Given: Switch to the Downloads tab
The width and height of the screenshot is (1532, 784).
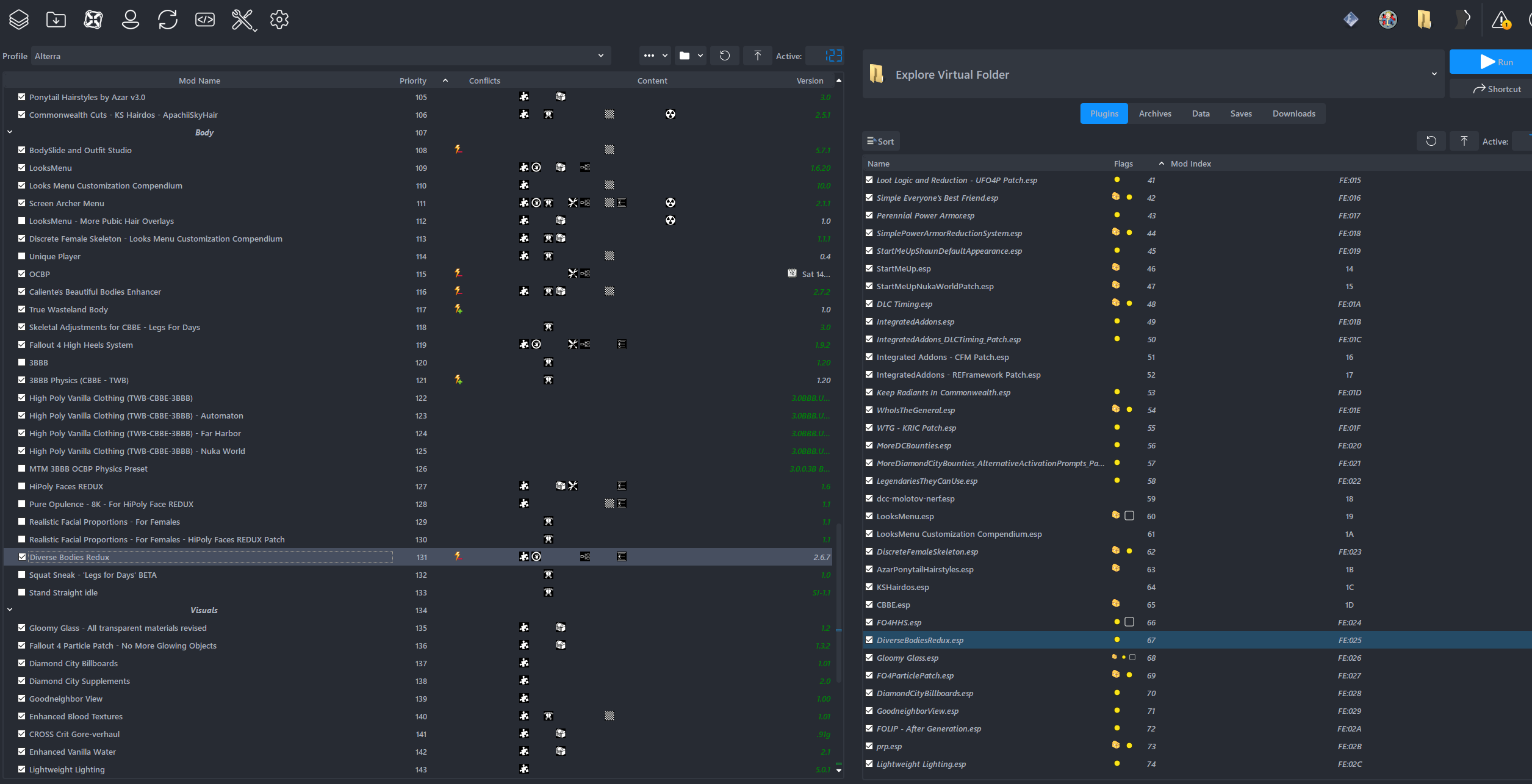Looking at the screenshot, I should [x=1293, y=114].
